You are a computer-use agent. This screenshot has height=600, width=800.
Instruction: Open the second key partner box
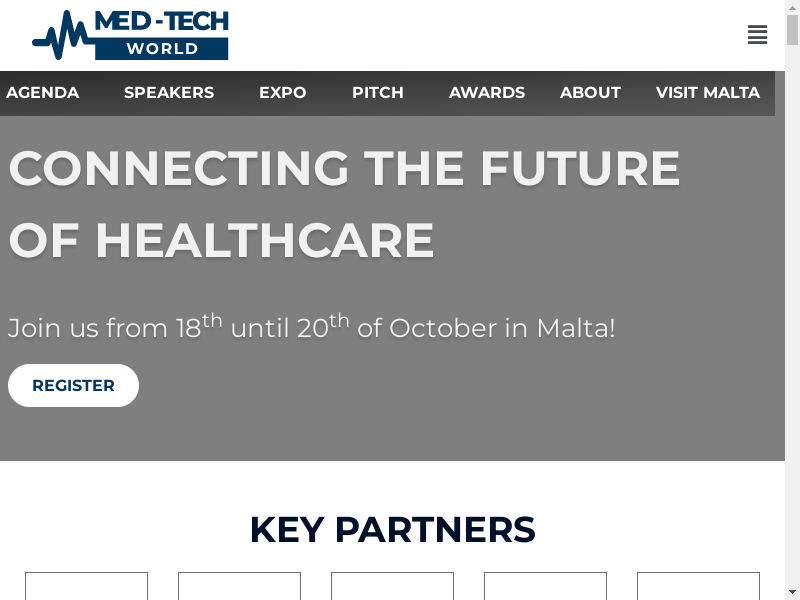pyautogui.click(x=239, y=586)
